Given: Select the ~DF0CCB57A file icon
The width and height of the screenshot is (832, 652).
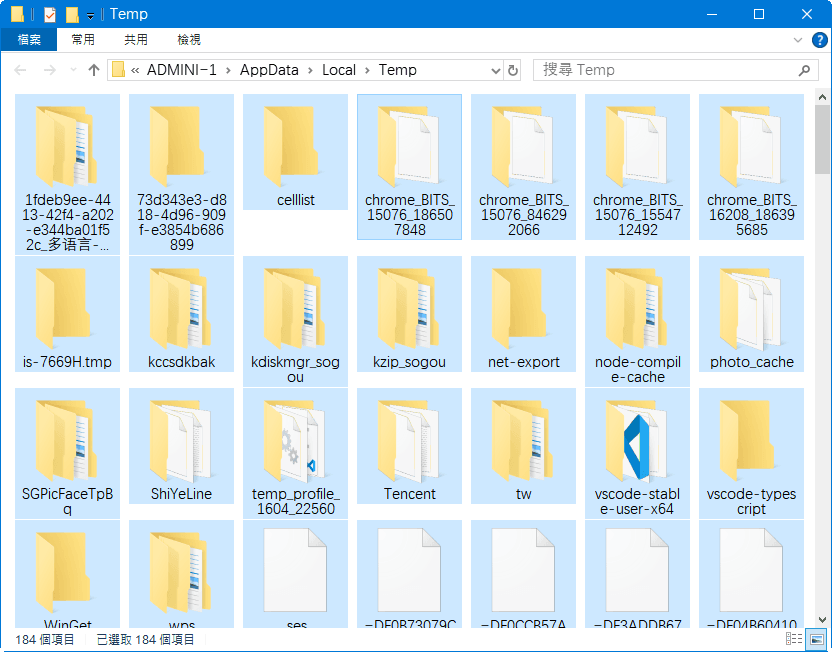Looking at the screenshot, I should click(x=523, y=570).
